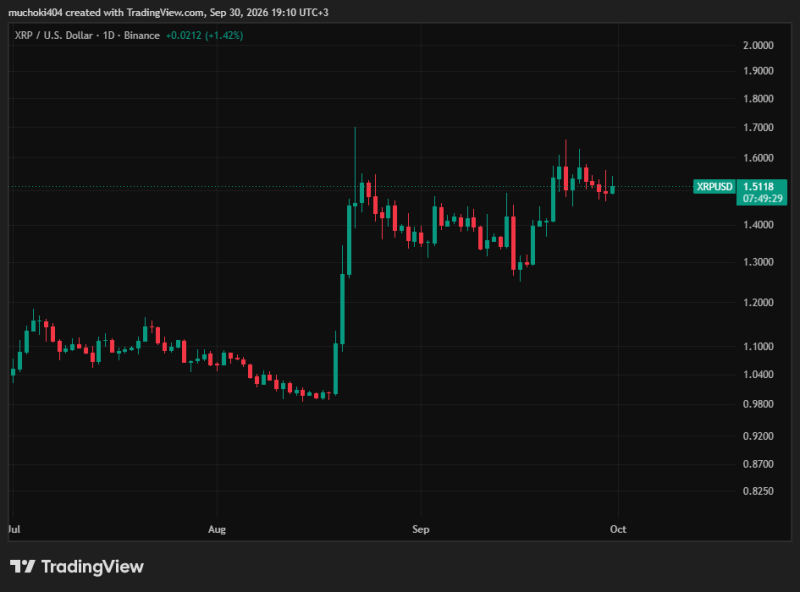The width and height of the screenshot is (800, 592).
Task: Click the Aug label on time axis
Action: tap(217, 530)
